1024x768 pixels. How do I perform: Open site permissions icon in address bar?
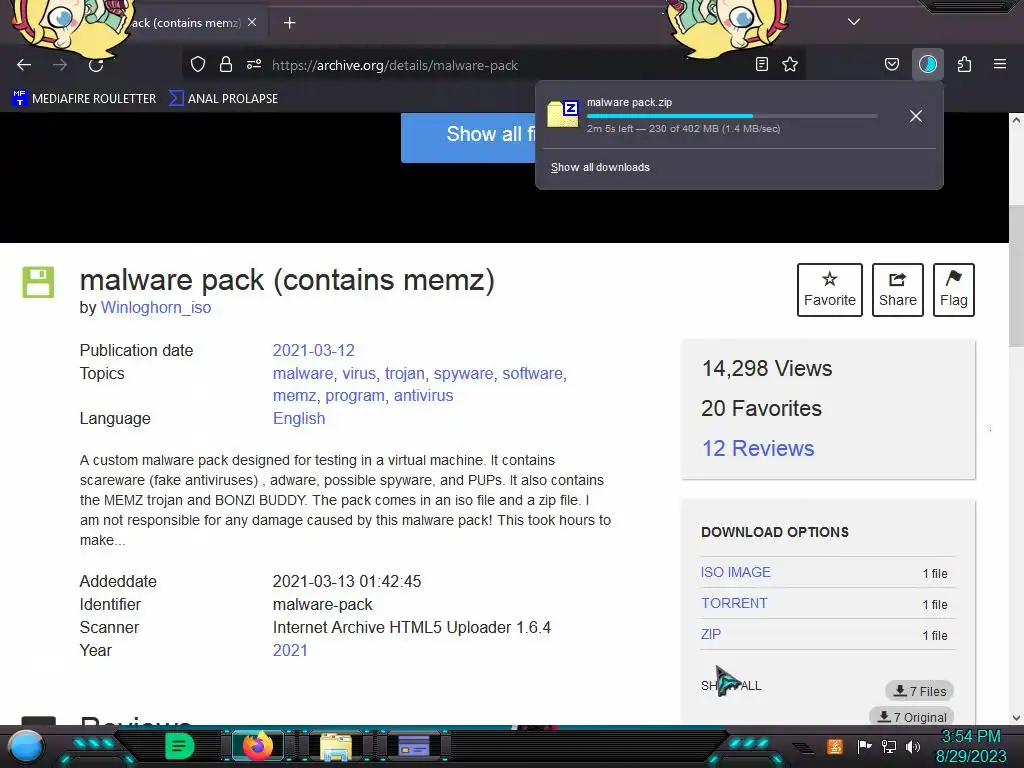254,65
